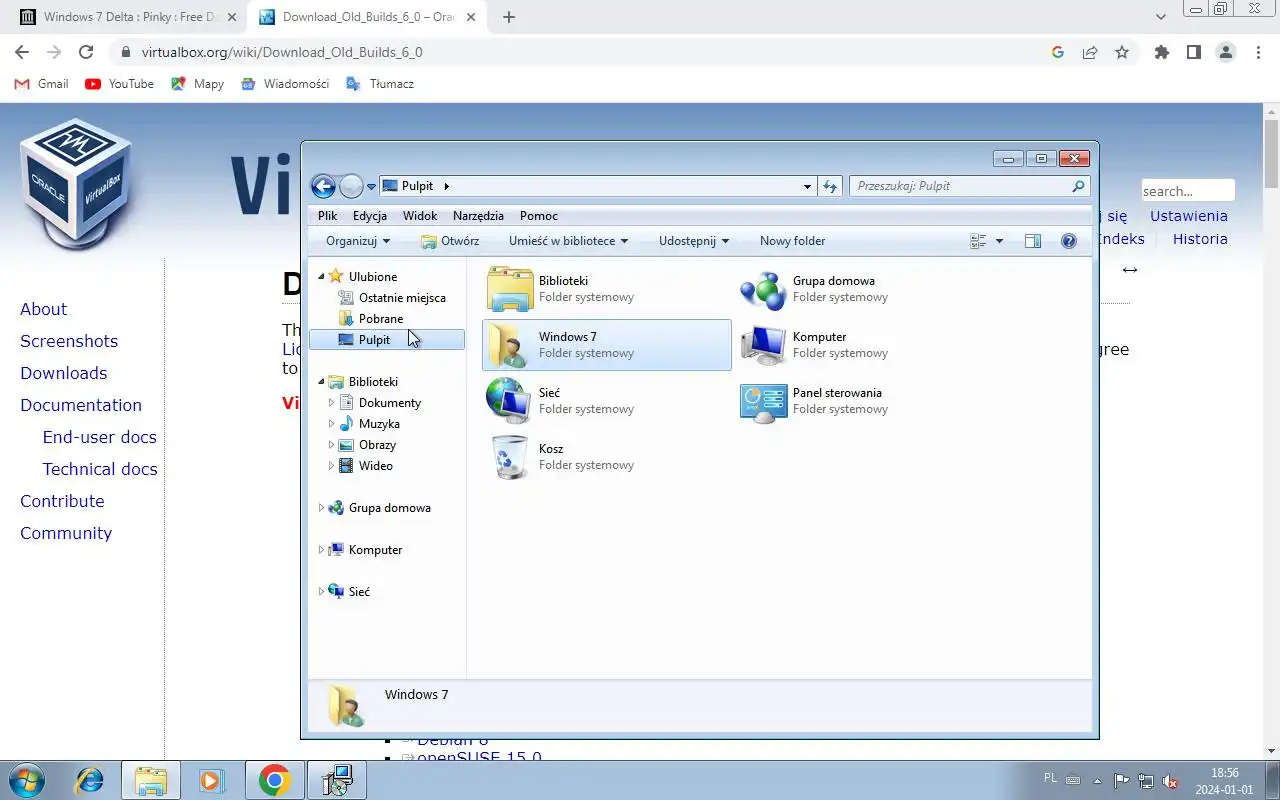Click the muted volume tray icon
The image size is (1280, 800).
coord(1170,781)
